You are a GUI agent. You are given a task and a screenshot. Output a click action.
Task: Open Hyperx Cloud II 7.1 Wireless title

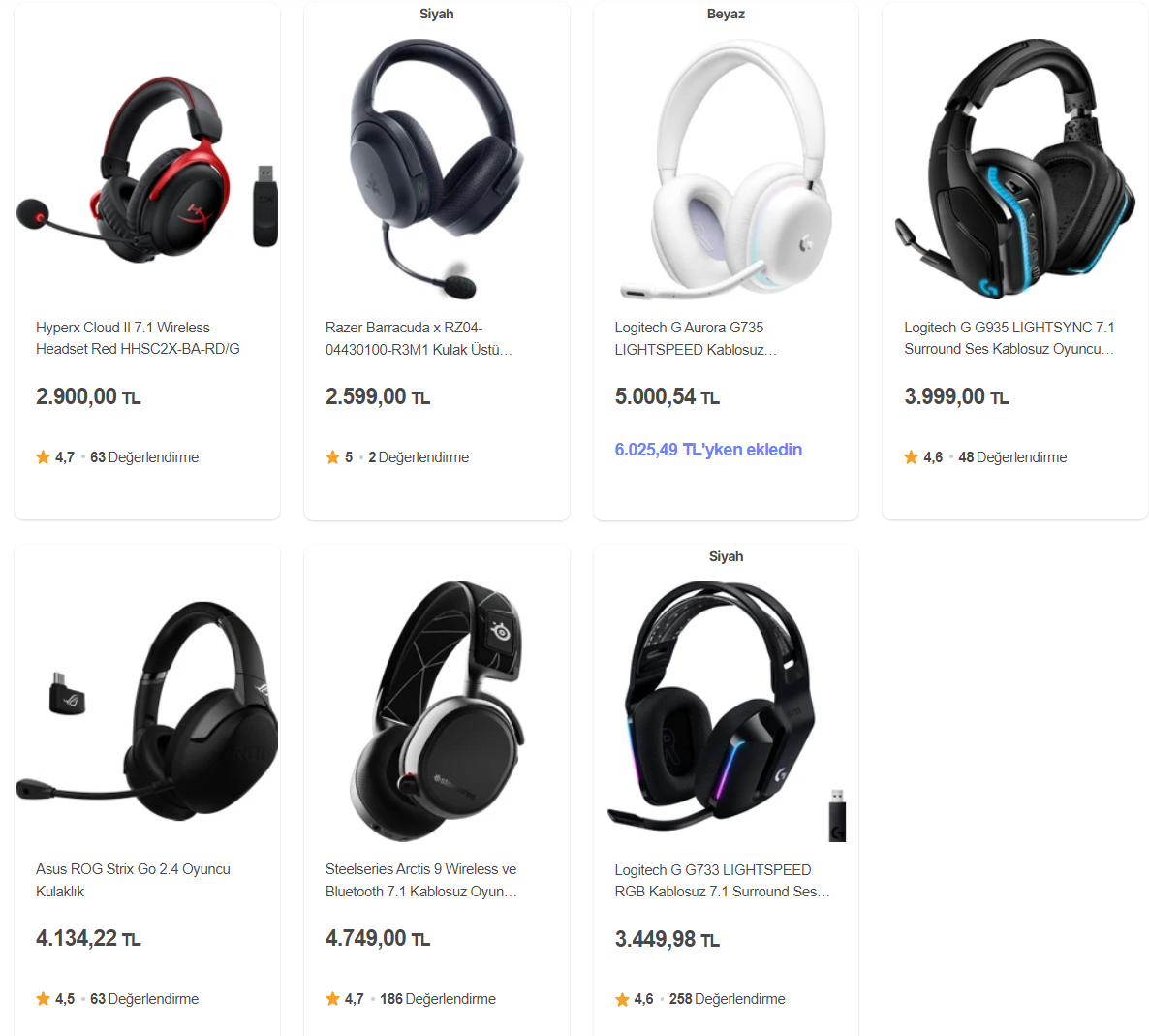point(138,338)
